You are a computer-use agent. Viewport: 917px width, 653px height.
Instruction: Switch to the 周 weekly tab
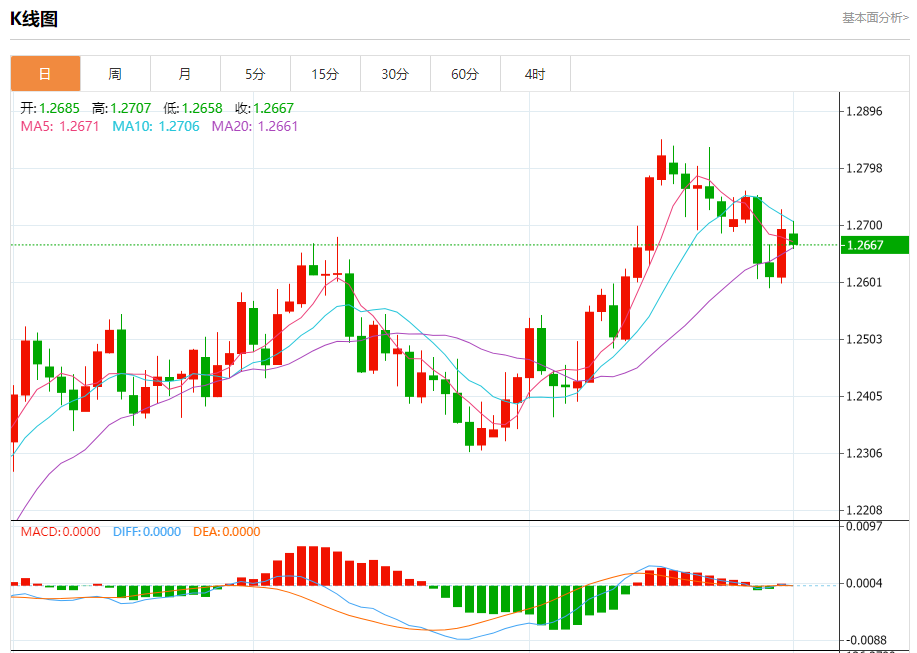tap(115, 74)
